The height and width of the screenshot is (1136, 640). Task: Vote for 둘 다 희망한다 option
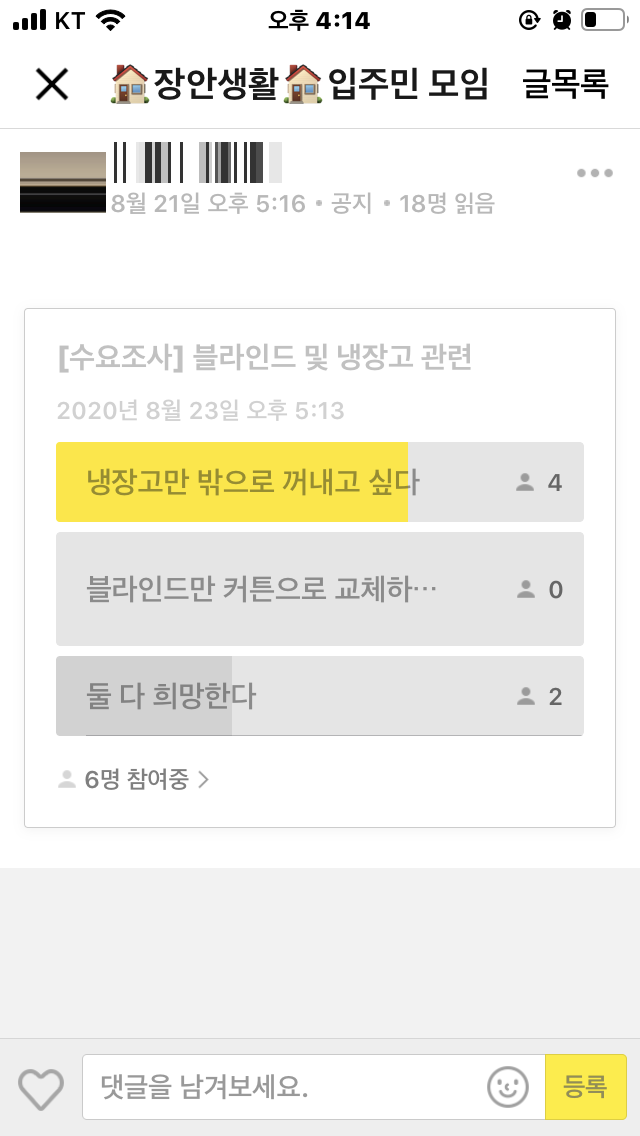[x=320, y=696]
